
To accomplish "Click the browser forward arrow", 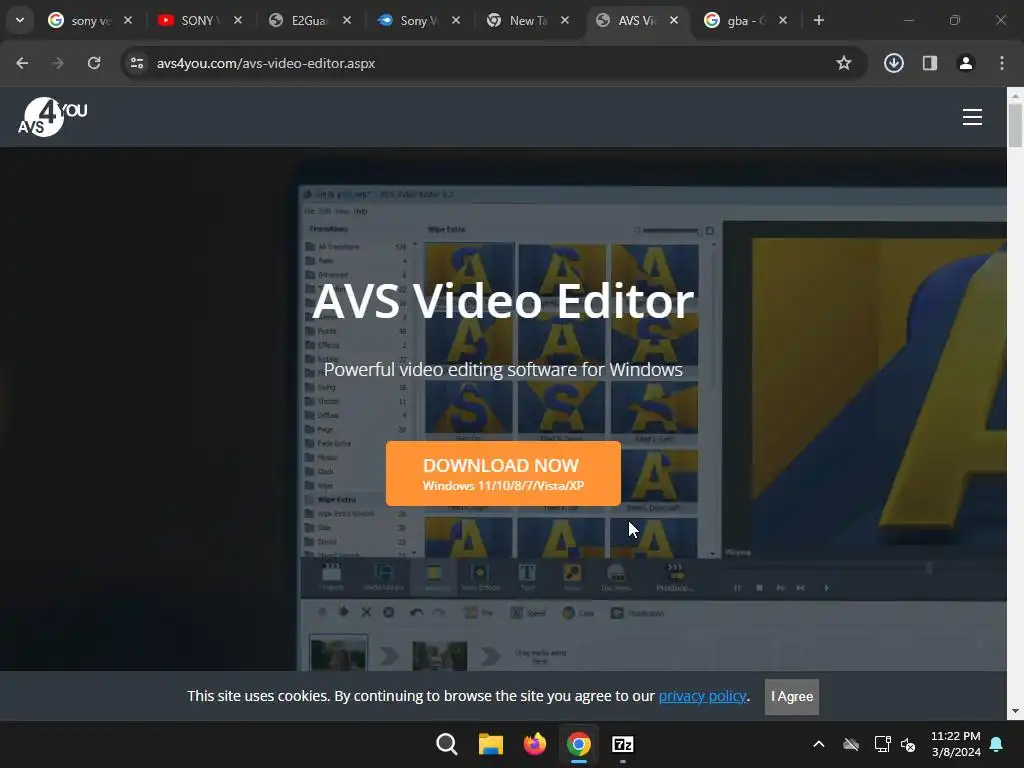I will tap(58, 63).
